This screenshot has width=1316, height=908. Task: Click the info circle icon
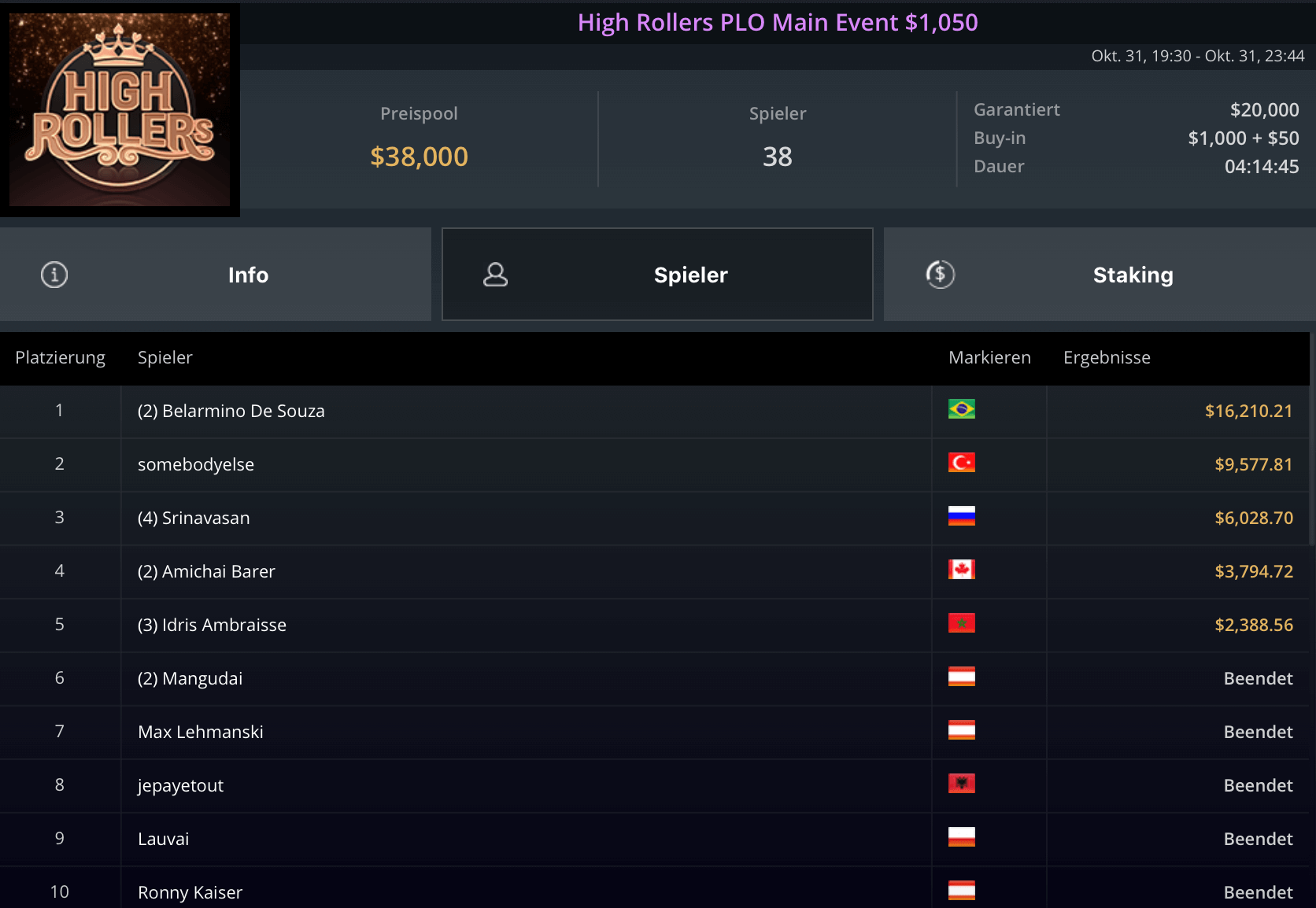(x=54, y=275)
